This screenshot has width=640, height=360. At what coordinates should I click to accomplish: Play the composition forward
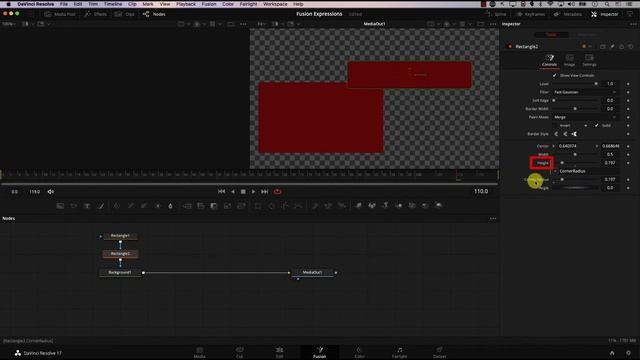(x=253, y=191)
